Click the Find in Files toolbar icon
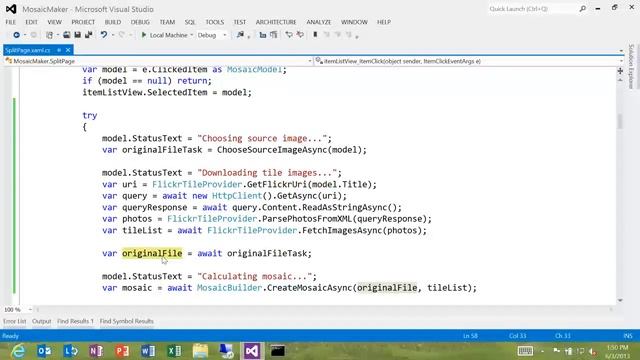640x360 pixels. click(x=240, y=35)
